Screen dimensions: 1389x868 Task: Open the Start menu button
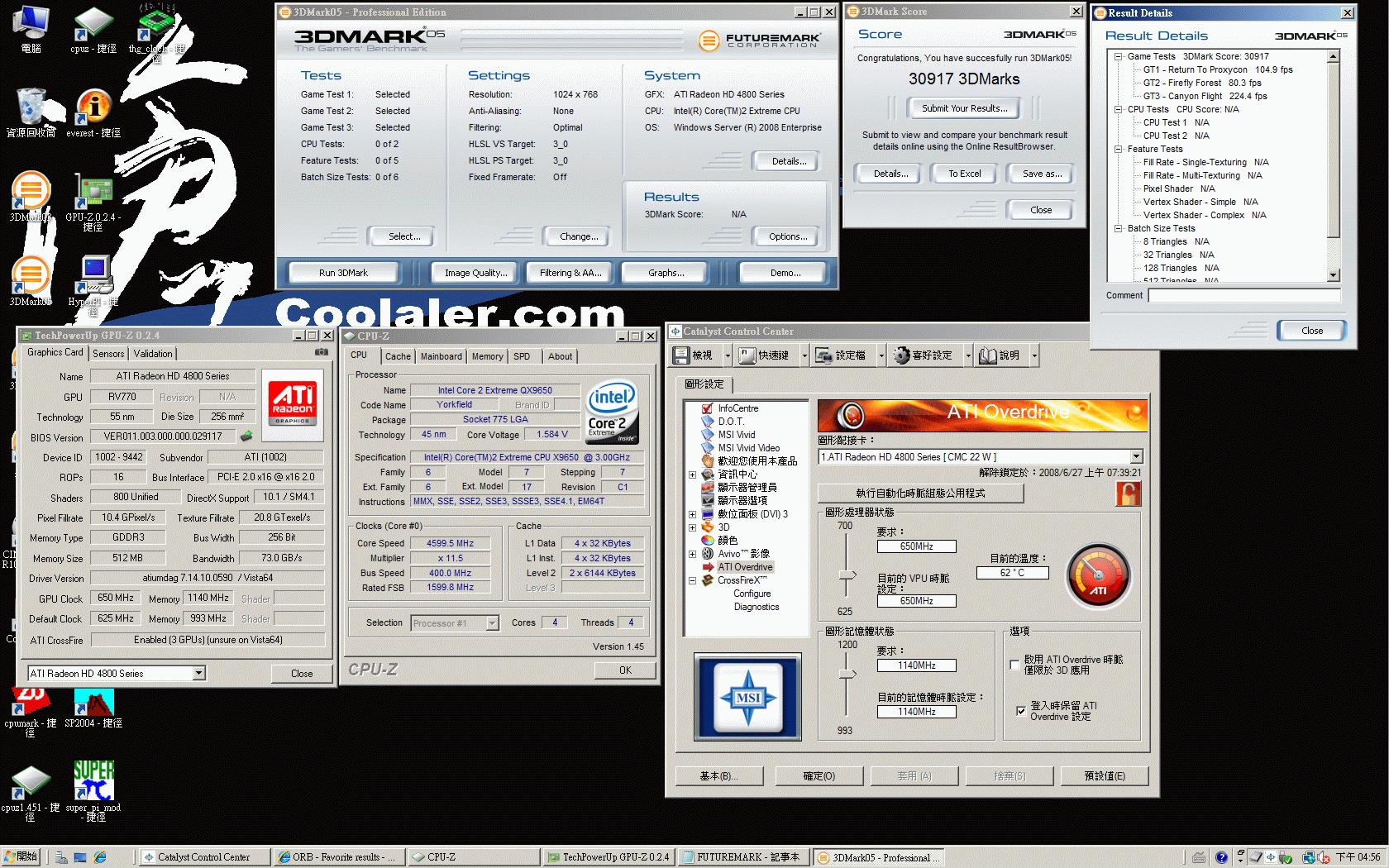(x=21, y=857)
